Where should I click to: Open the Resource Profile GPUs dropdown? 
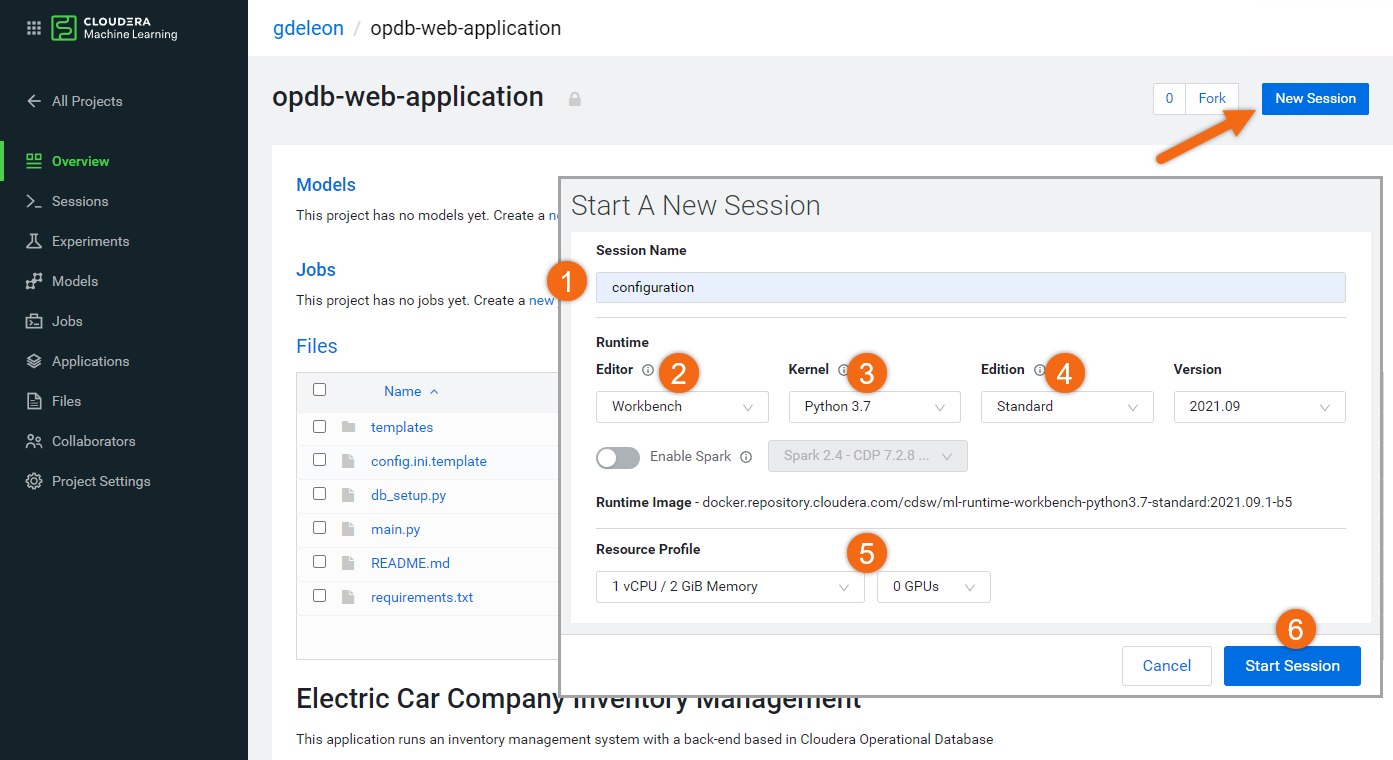(933, 586)
